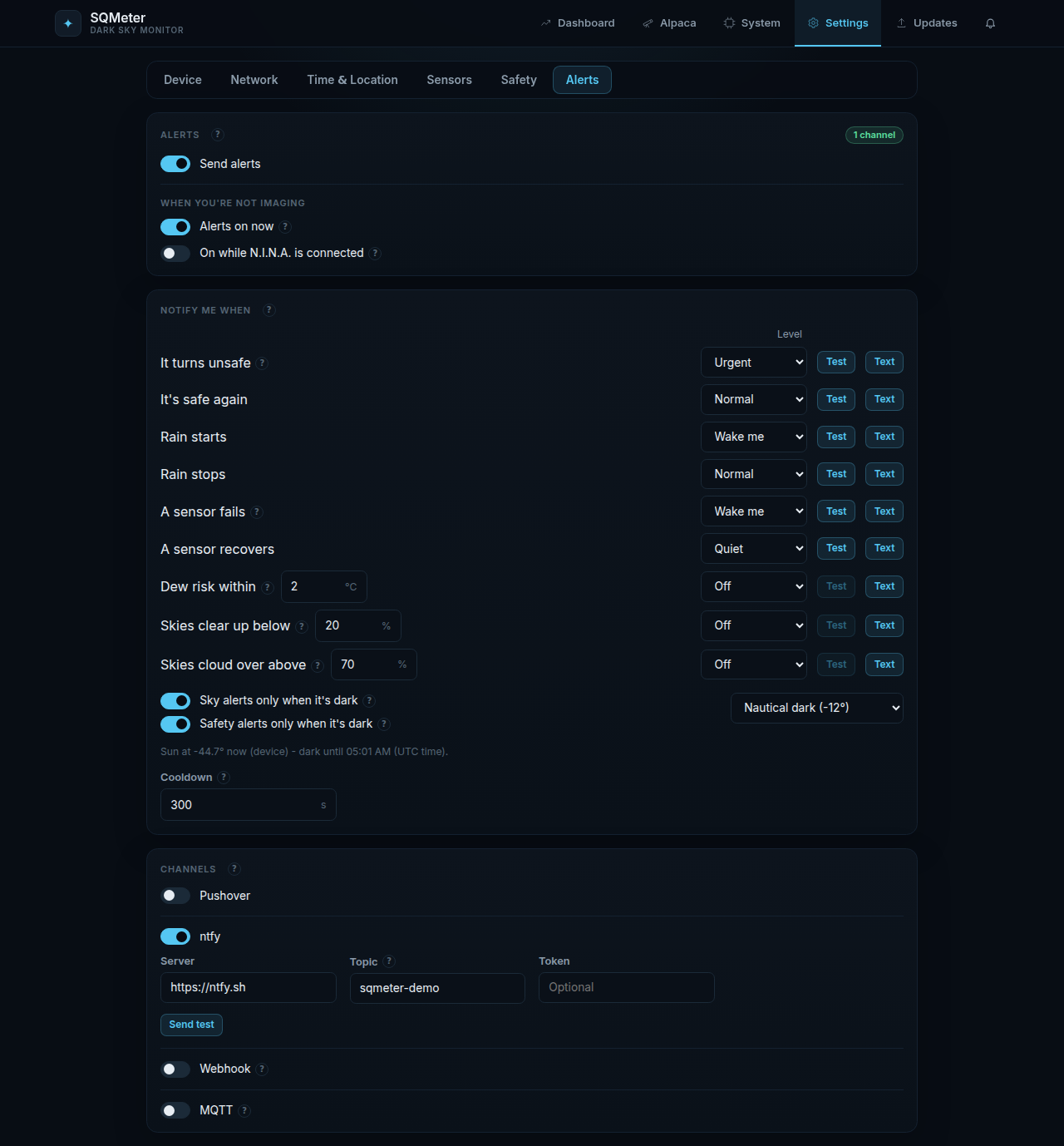
Task: Disable the Alerts on now switch
Action: point(175,227)
